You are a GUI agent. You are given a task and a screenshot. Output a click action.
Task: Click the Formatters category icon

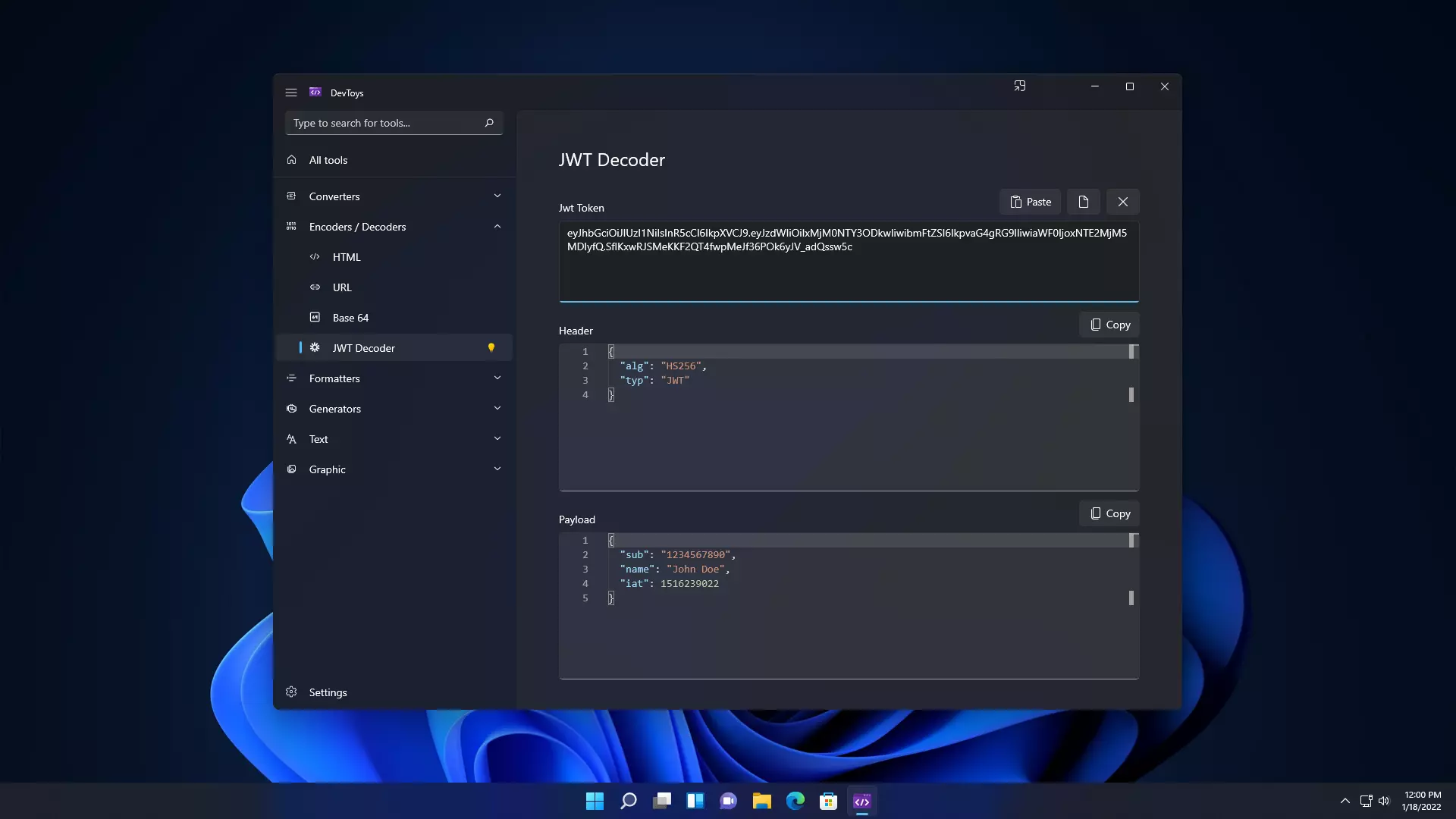click(x=291, y=378)
